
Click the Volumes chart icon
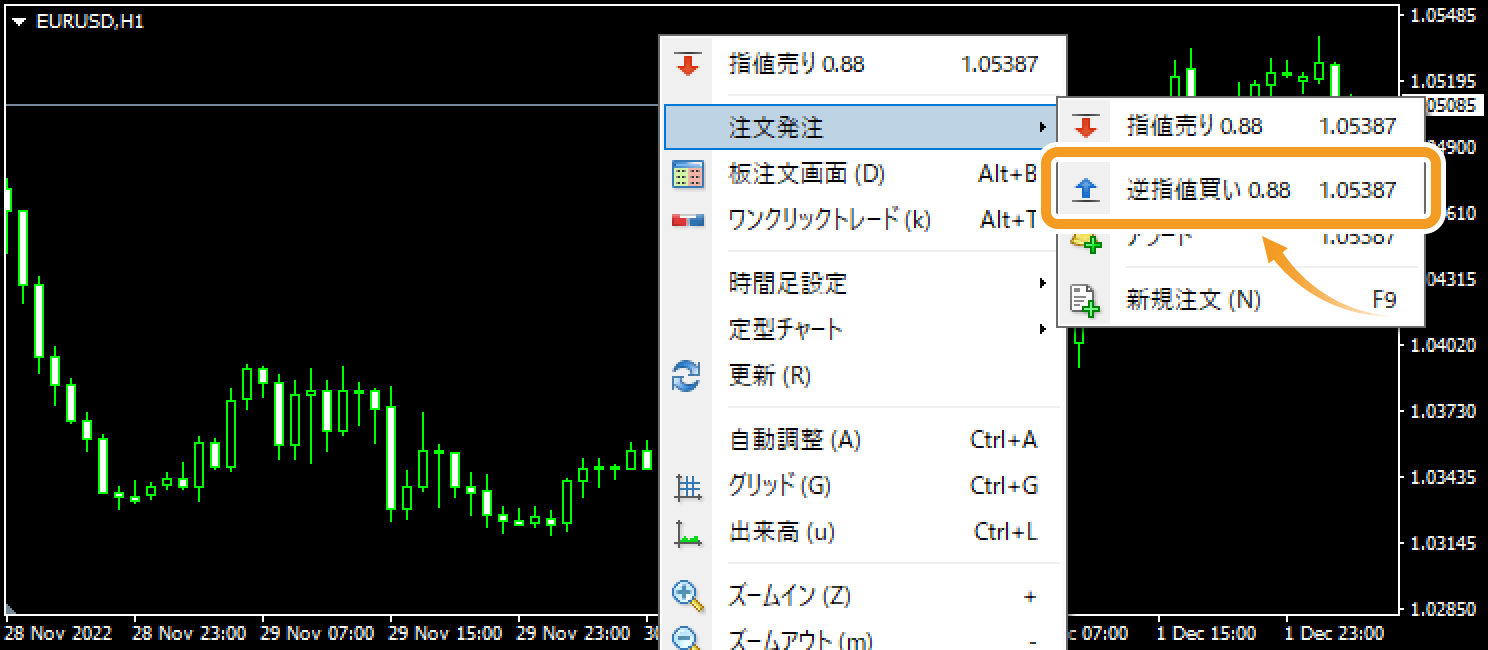point(687,533)
